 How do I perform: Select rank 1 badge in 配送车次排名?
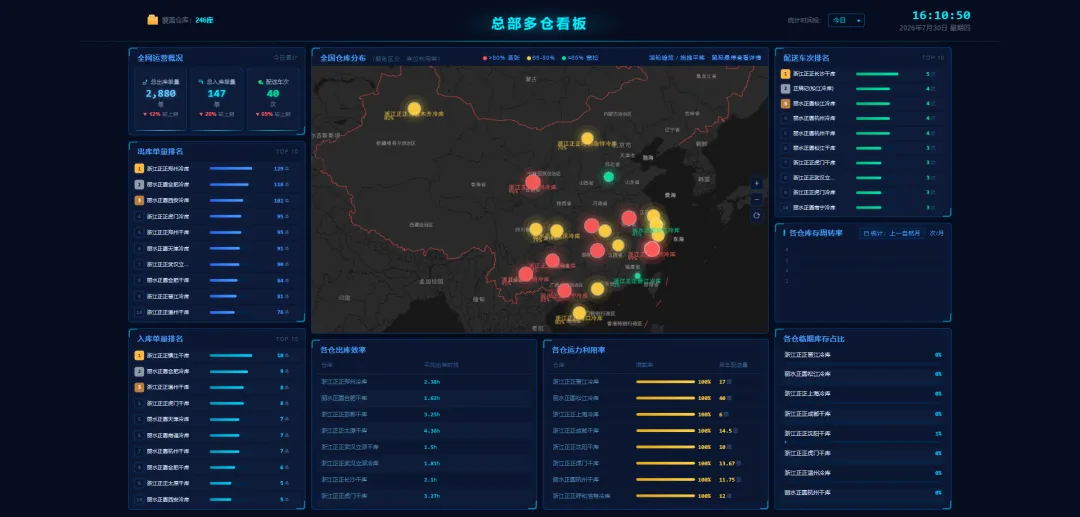(x=785, y=74)
